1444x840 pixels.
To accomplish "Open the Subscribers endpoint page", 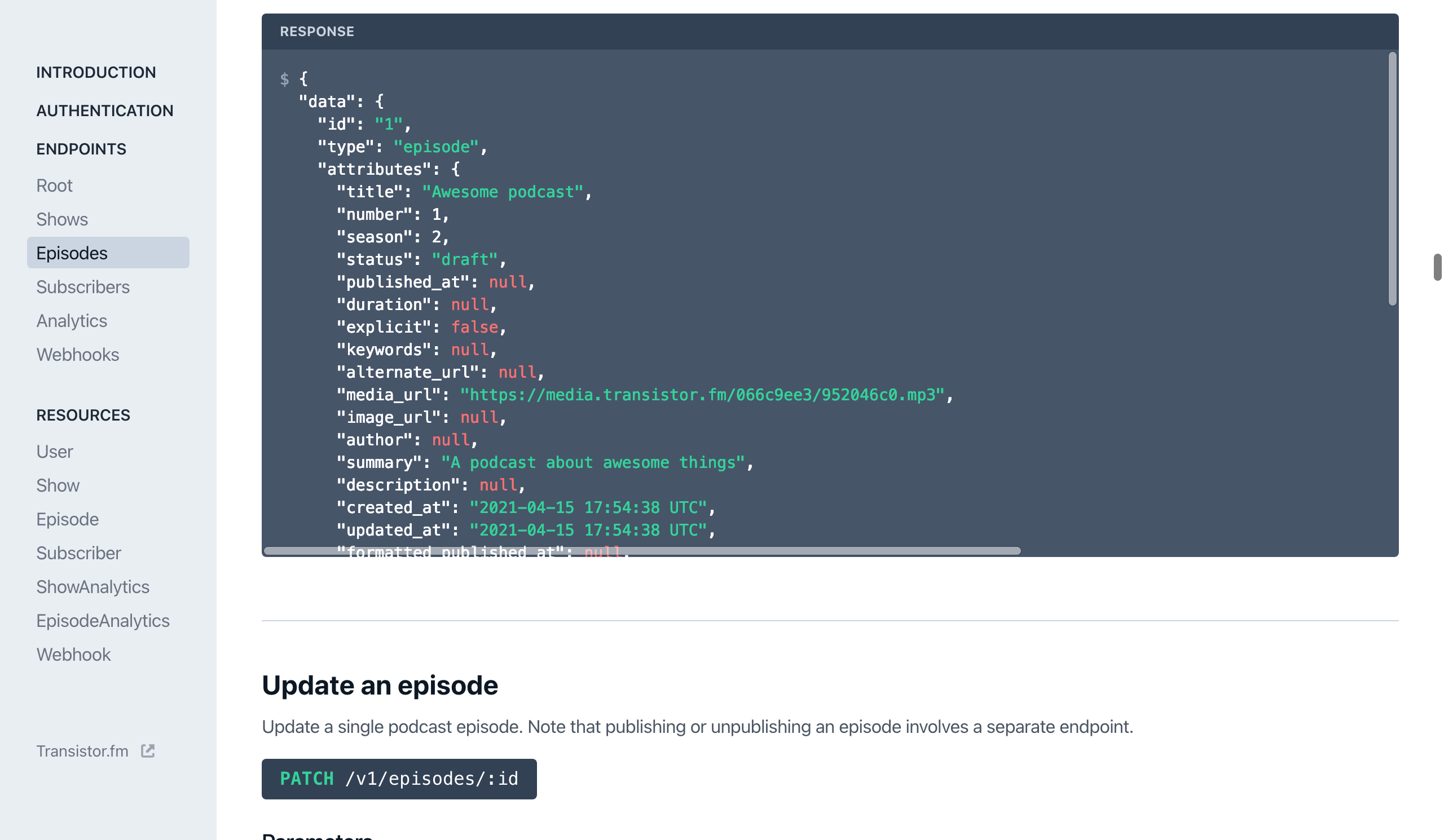I will [83, 287].
